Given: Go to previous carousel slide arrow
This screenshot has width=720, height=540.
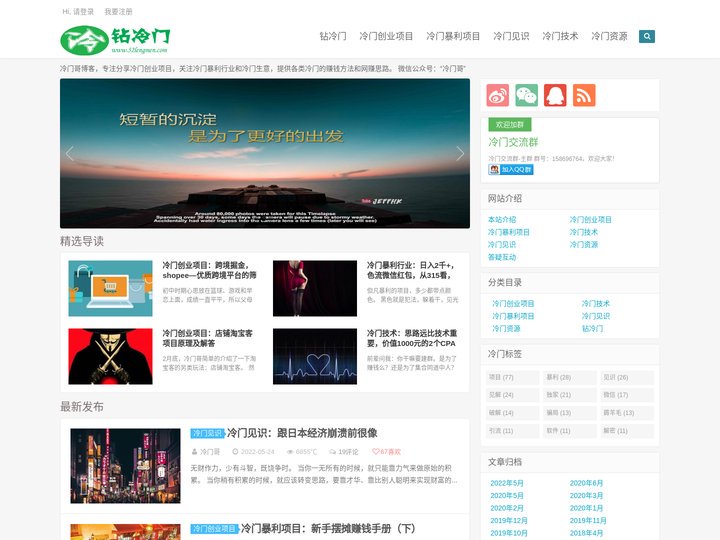Looking at the screenshot, I should pyautogui.click(x=70, y=153).
